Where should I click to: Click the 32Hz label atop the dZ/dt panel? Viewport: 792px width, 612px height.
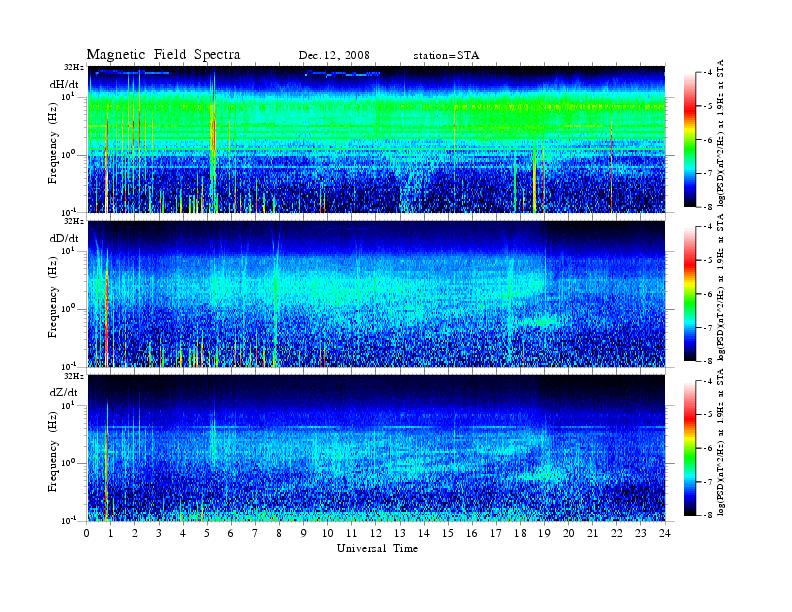[74, 376]
